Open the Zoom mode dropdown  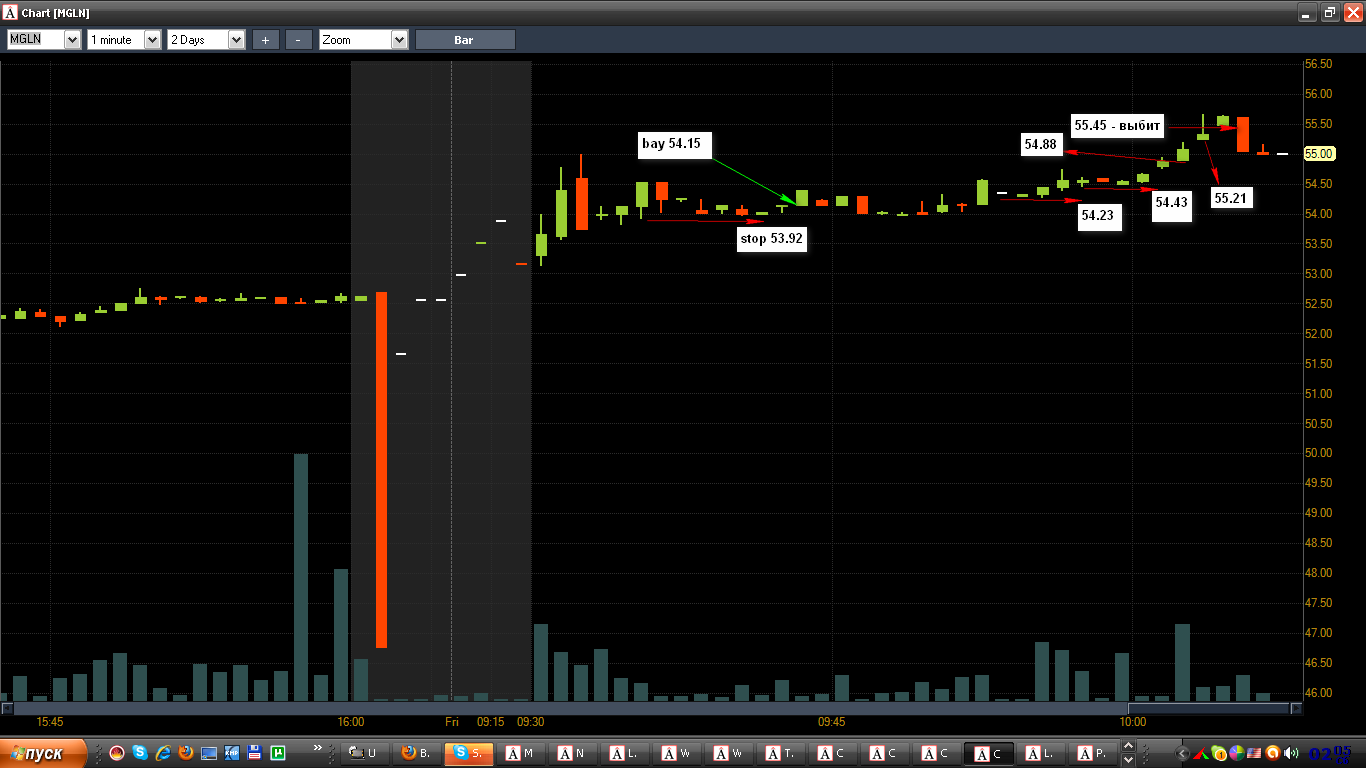[x=364, y=40]
